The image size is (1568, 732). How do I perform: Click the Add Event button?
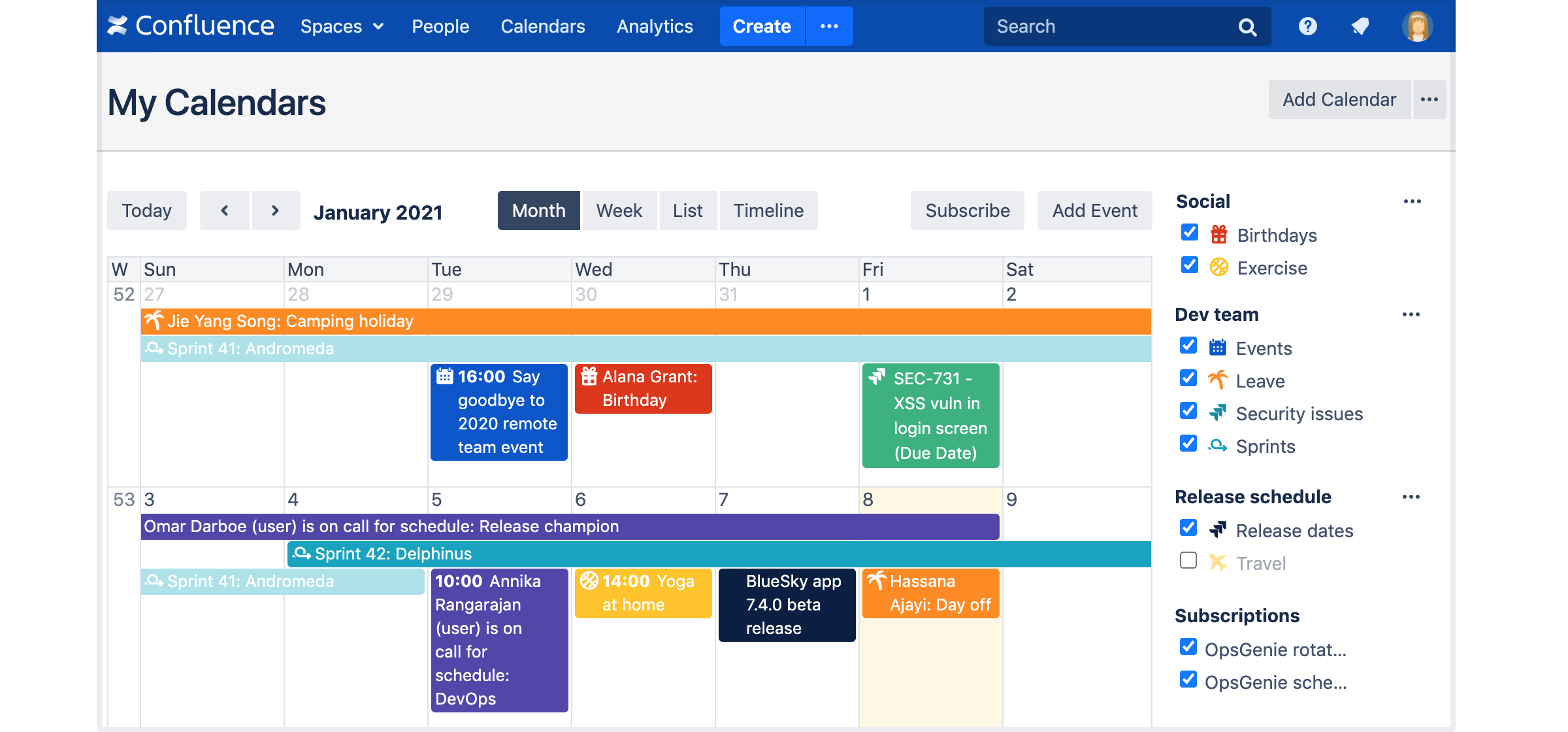[x=1094, y=210]
